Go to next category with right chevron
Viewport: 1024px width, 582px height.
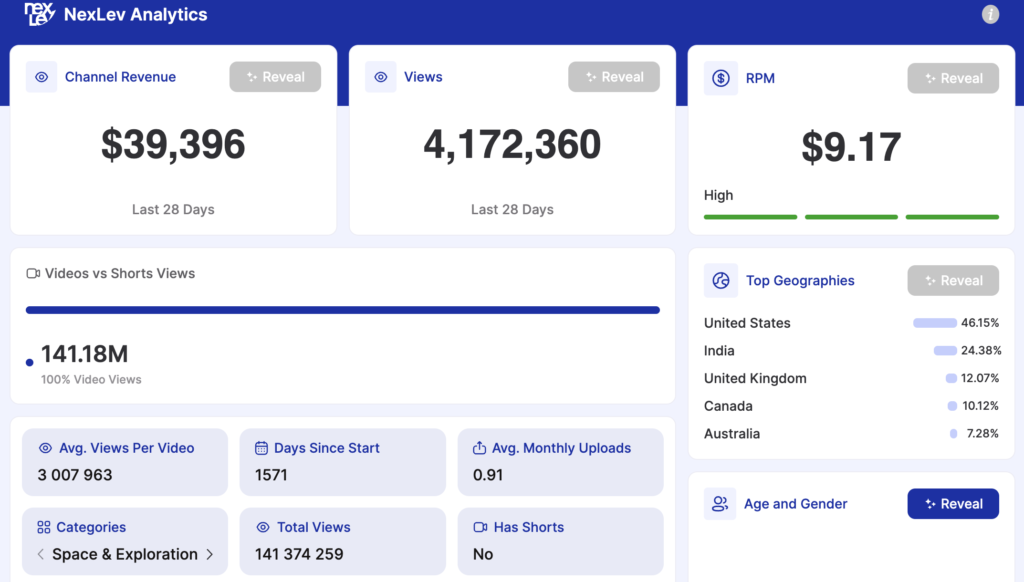(x=210, y=554)
